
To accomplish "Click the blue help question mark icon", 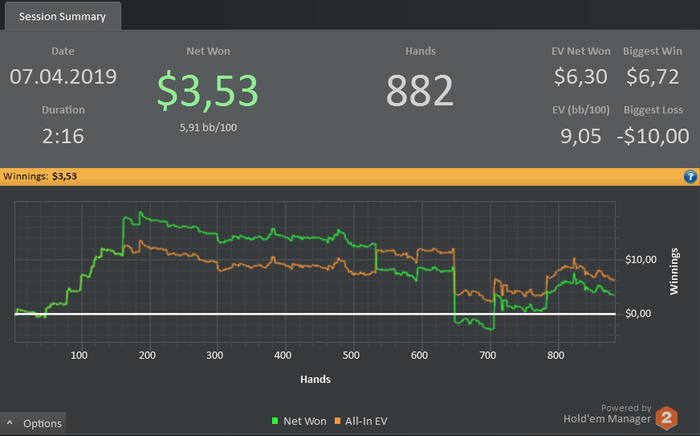I will point(690,177).
